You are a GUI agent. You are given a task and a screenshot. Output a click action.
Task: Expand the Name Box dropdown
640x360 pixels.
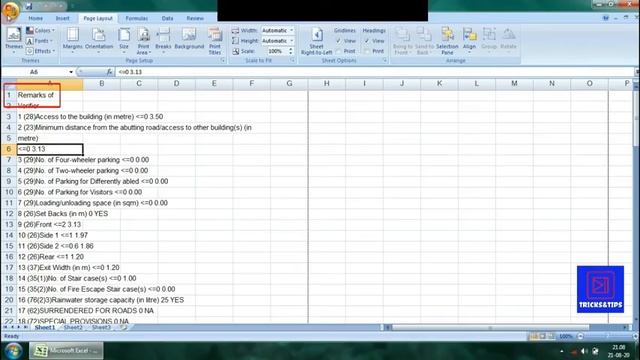pyautogui.click(x=71, y=72)
